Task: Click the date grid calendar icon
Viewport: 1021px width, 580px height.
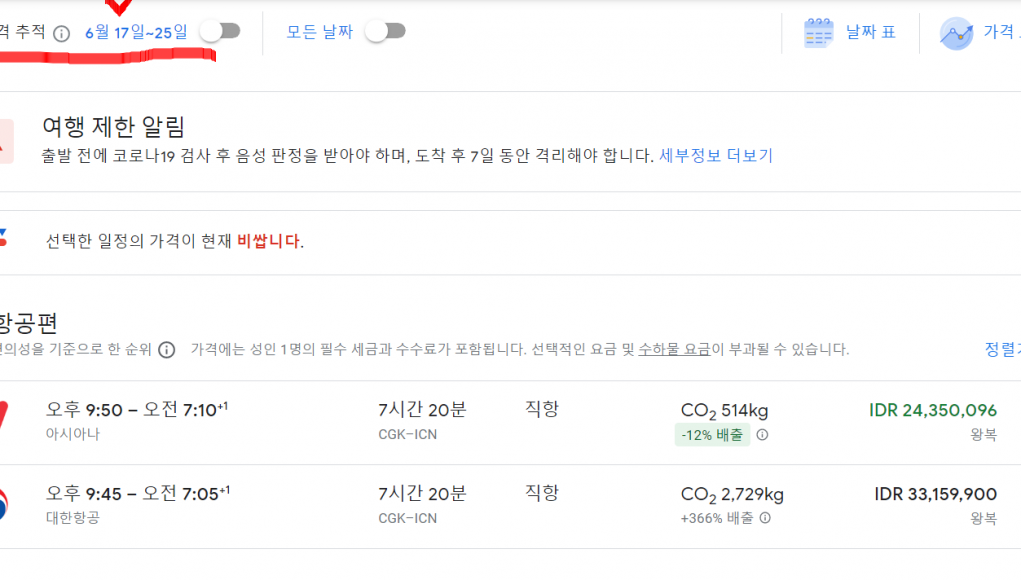Action: pos(818,33)
